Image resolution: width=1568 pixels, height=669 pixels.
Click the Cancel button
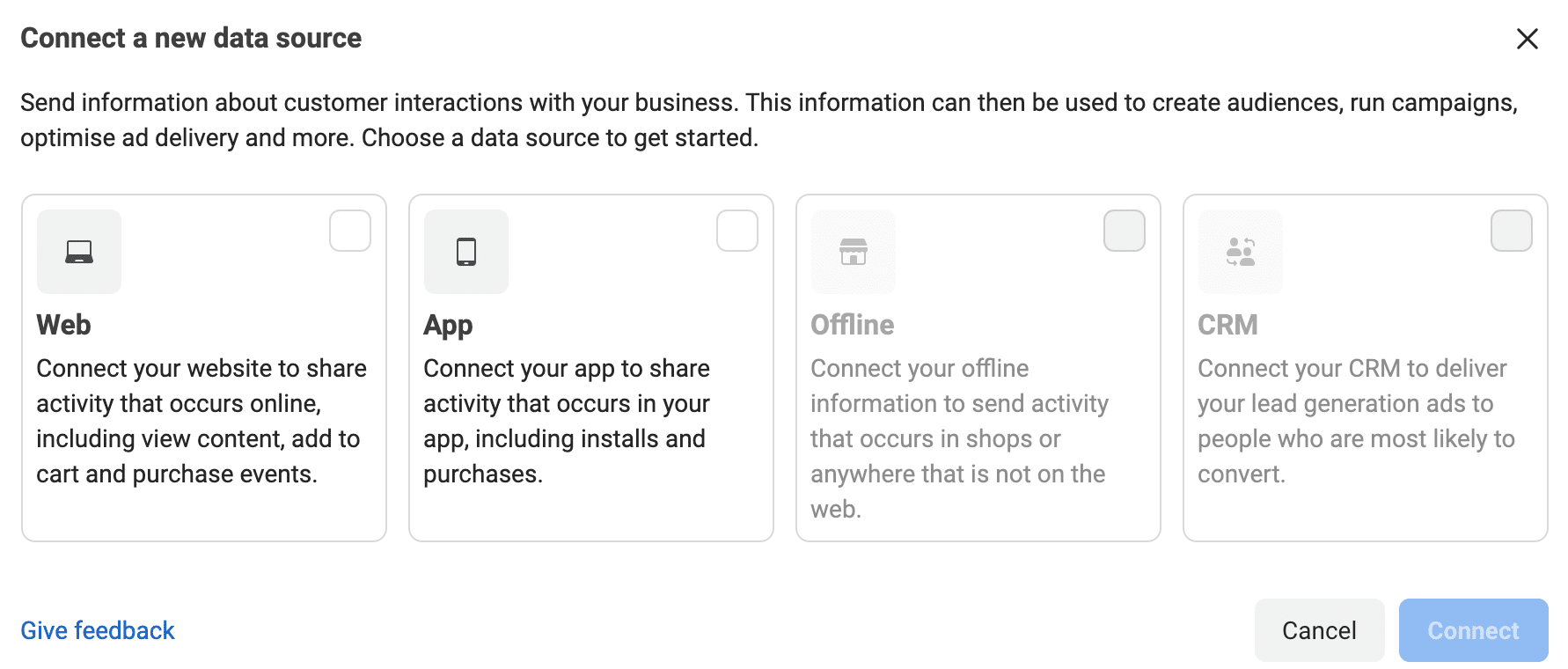pos(1318,630)
